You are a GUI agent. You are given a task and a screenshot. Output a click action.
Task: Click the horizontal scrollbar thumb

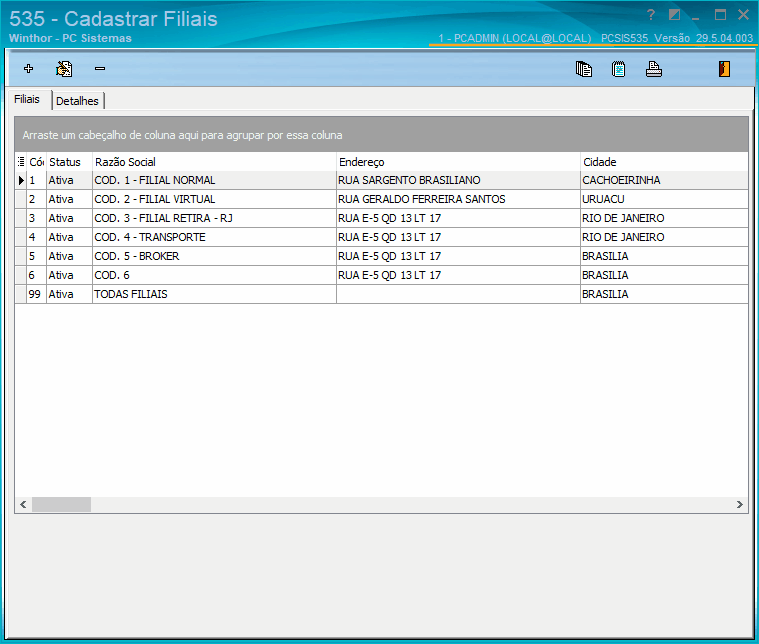pos(61,505)
